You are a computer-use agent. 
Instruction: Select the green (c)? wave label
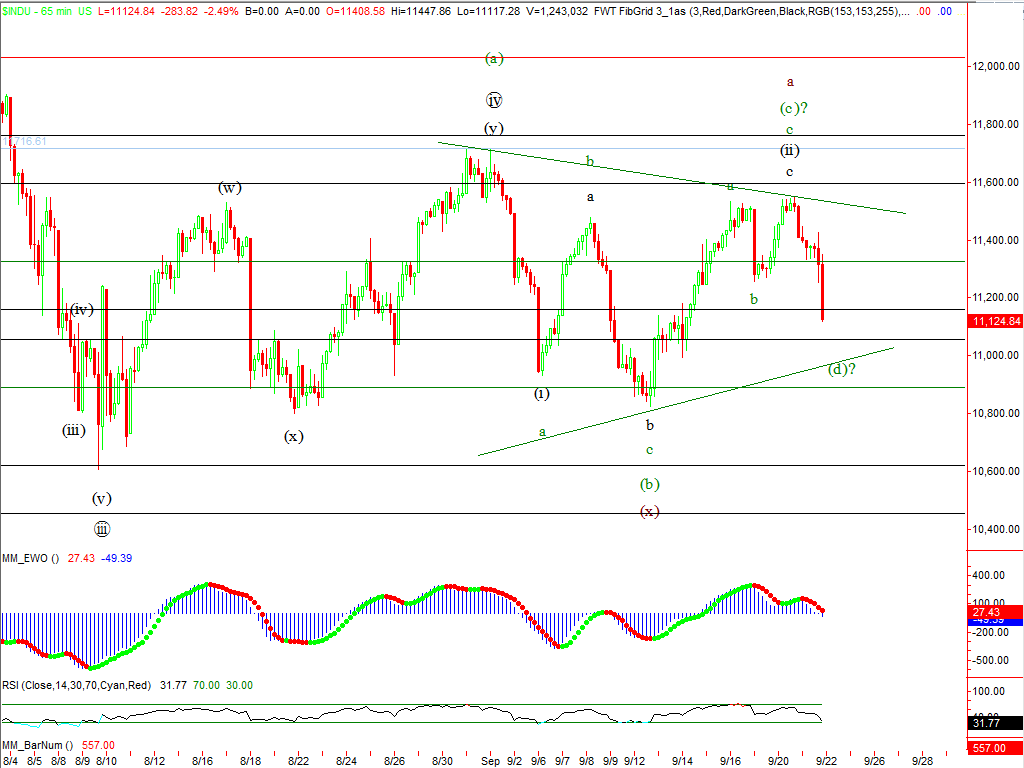[x=793, y=108]
